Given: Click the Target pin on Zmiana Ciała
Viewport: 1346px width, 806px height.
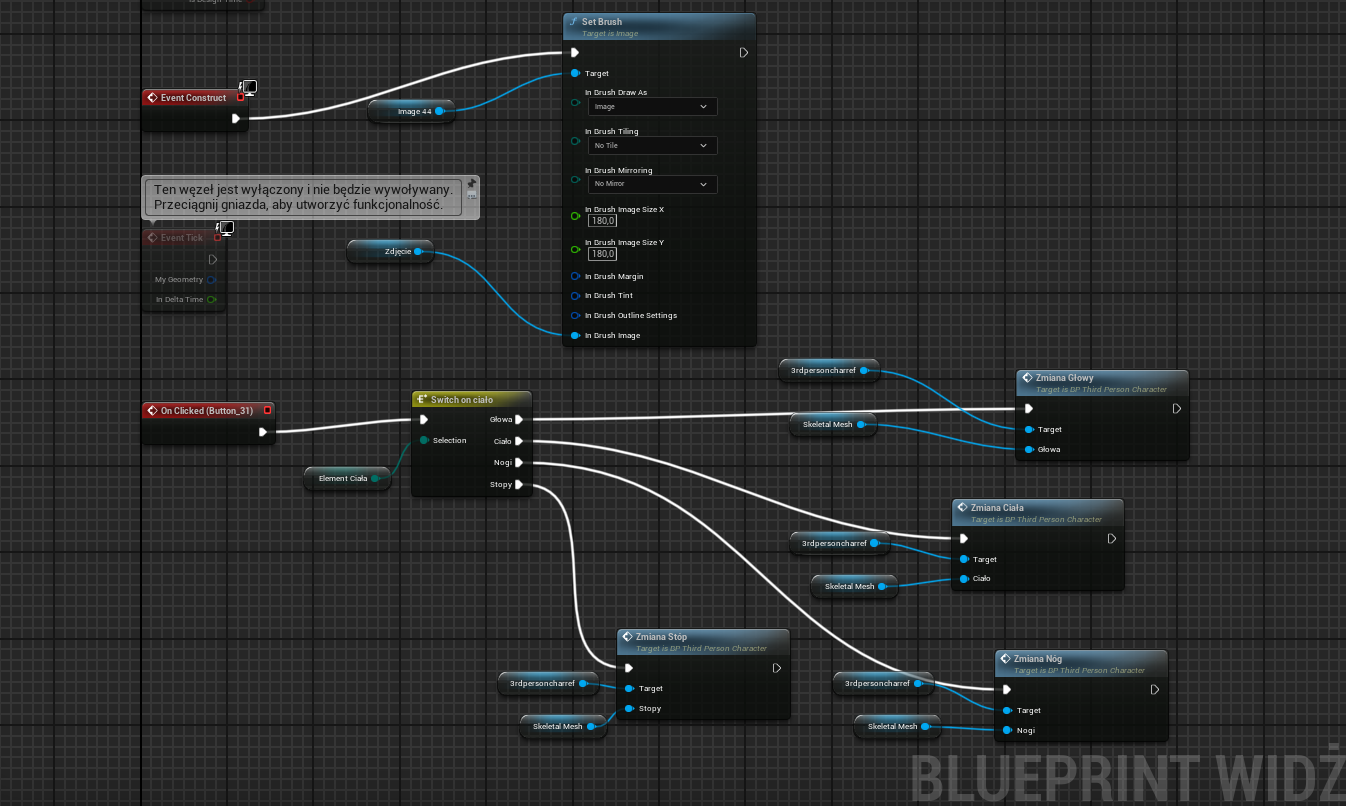Looking at the screenshot, I should [x=963, y=559].
